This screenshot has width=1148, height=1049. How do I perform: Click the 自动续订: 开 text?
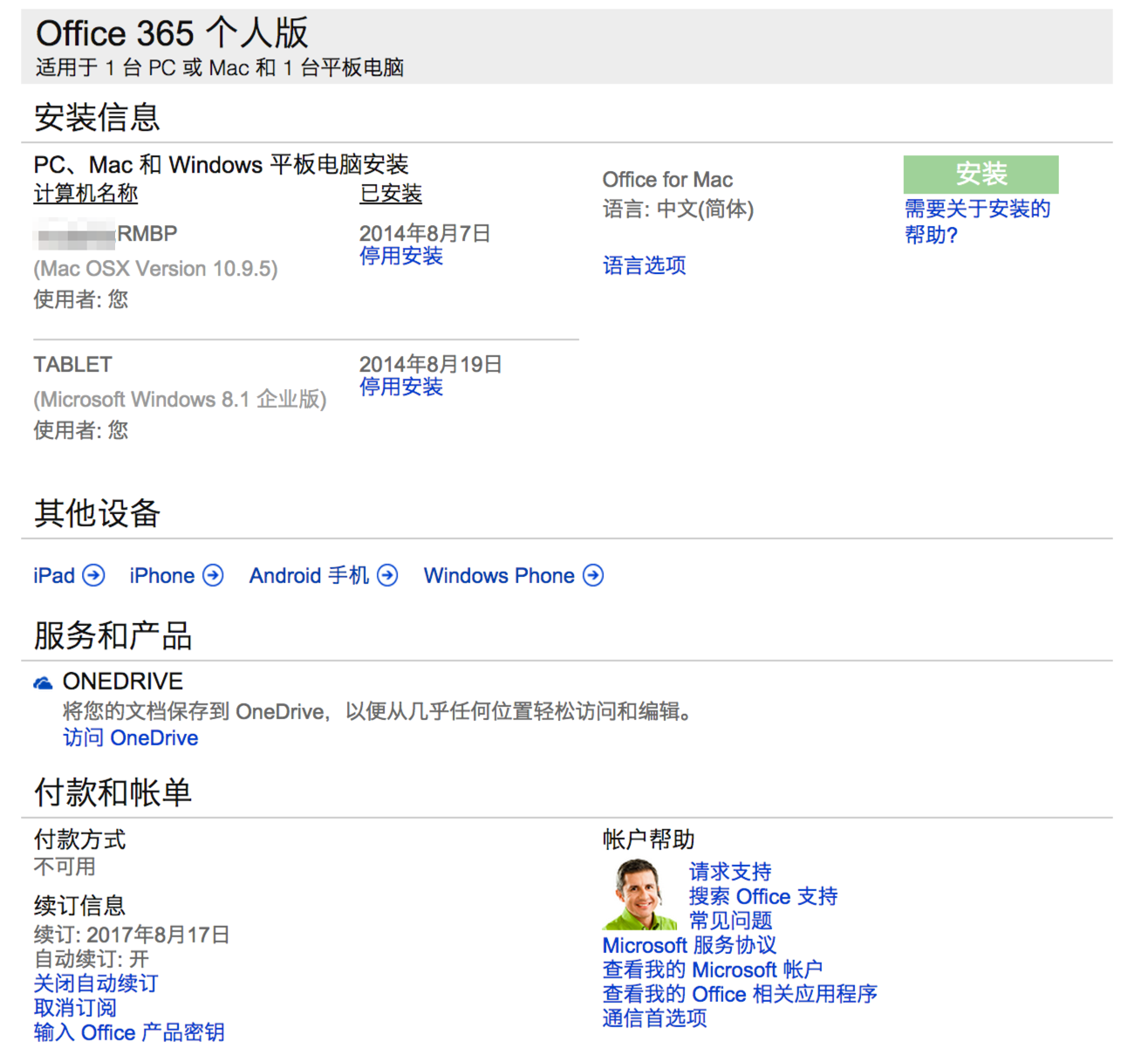pos(92,959)
